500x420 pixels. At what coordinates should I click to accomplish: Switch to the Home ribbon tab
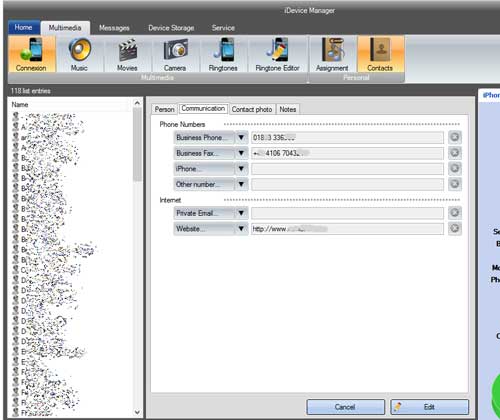tap(24, 28)
